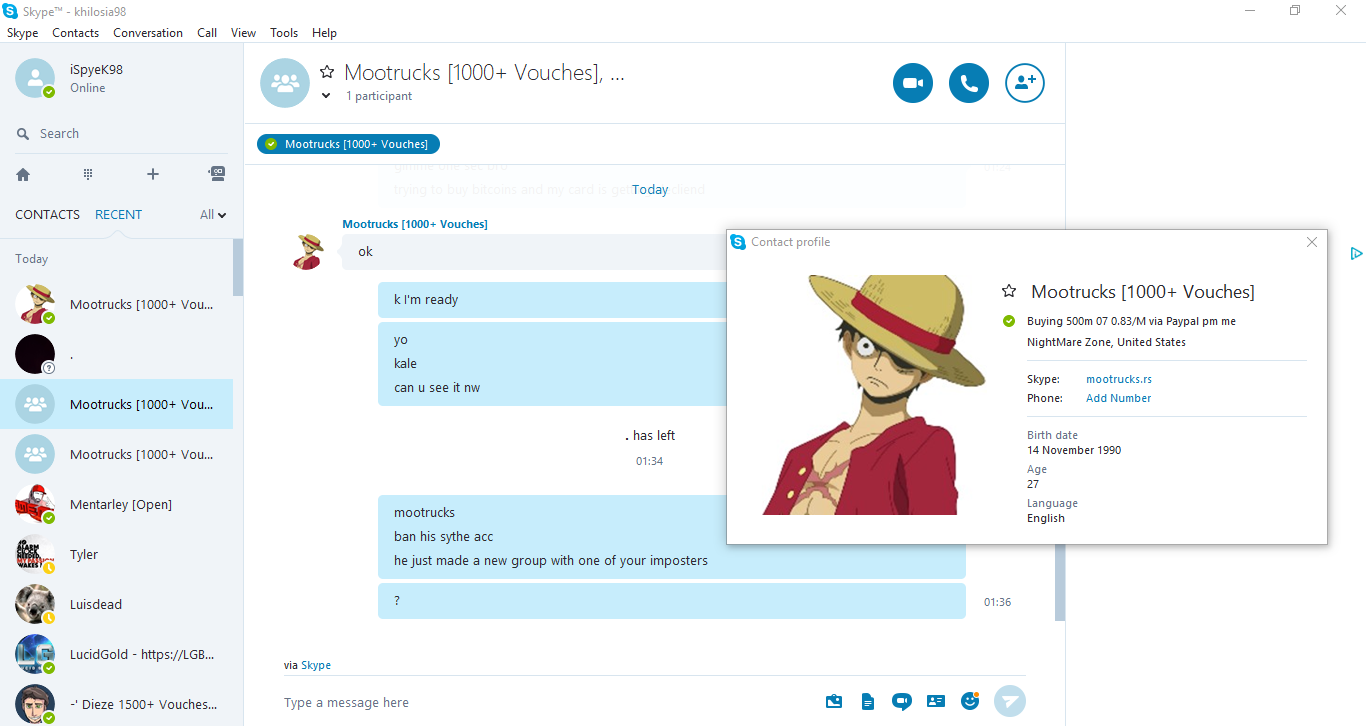Click iSpyeK98 profile avatar
The image size is (1366, 726).
[x=35, y=79]
